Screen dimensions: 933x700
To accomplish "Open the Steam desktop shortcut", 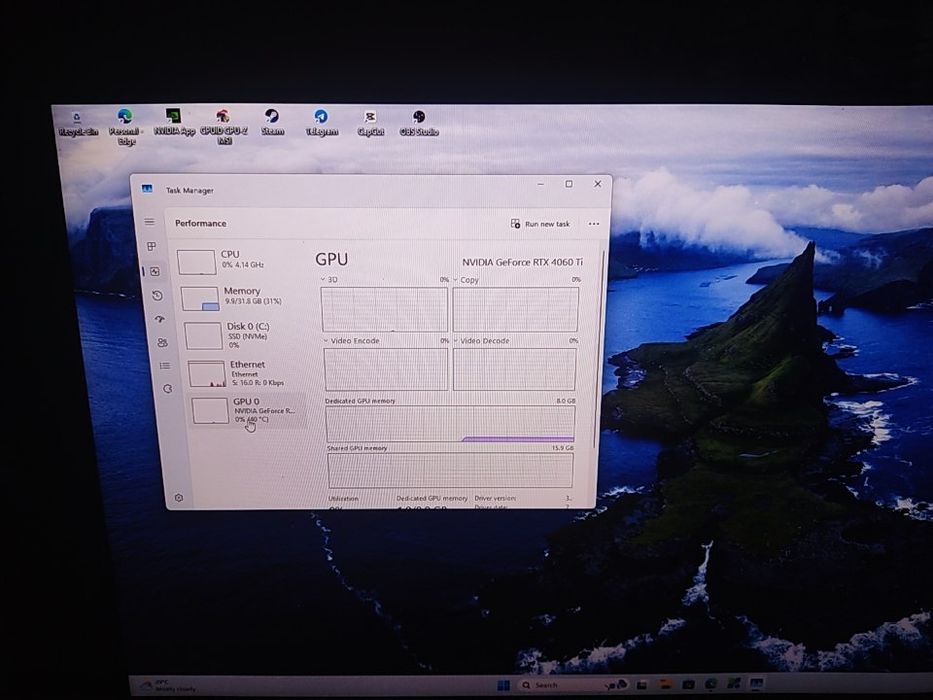I will (x=272, y=122).
